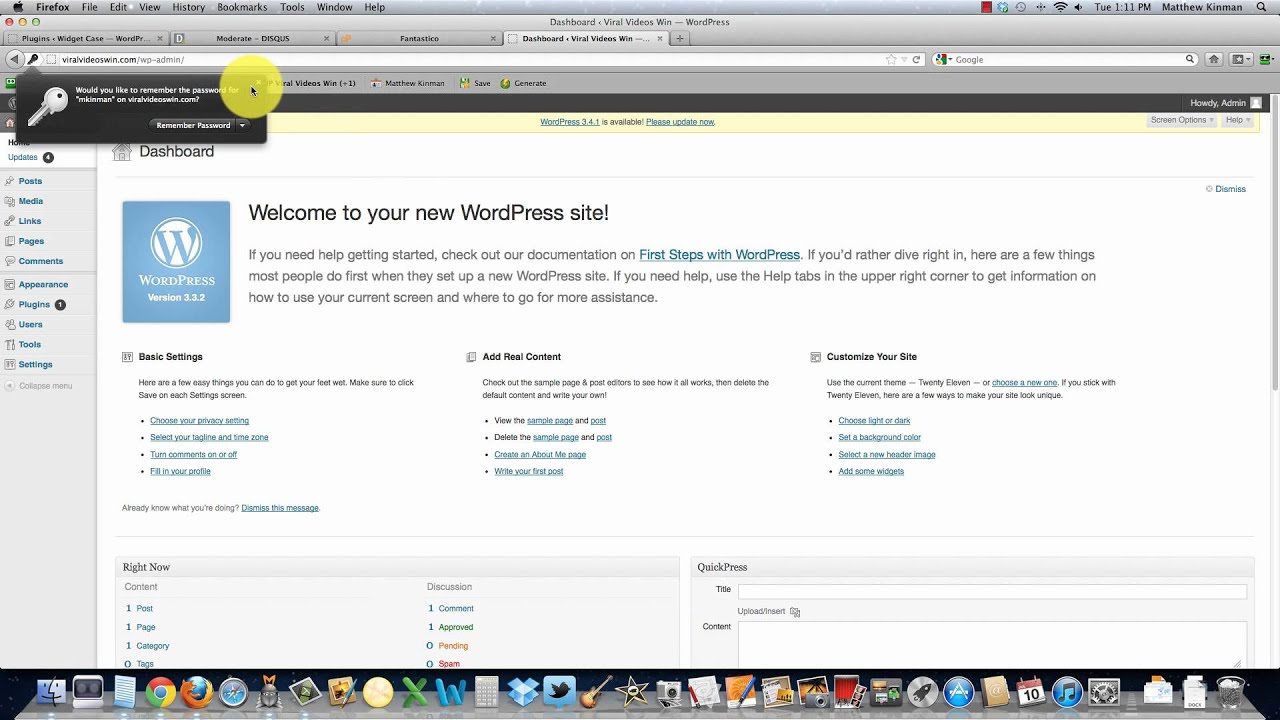Open the Comments section in sidebar
Screen dimensions: 1280x720
point(40,261)
